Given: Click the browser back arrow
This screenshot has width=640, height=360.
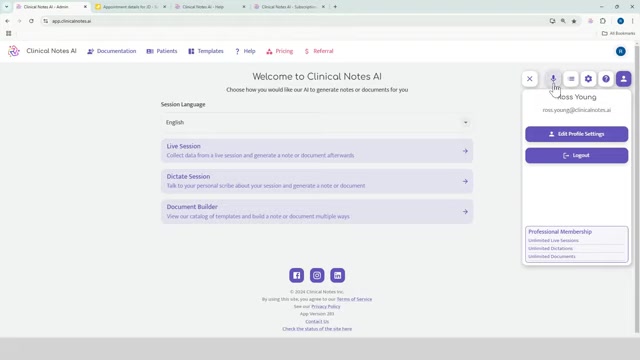Looking at the screenshot, I should click(7, 21).
